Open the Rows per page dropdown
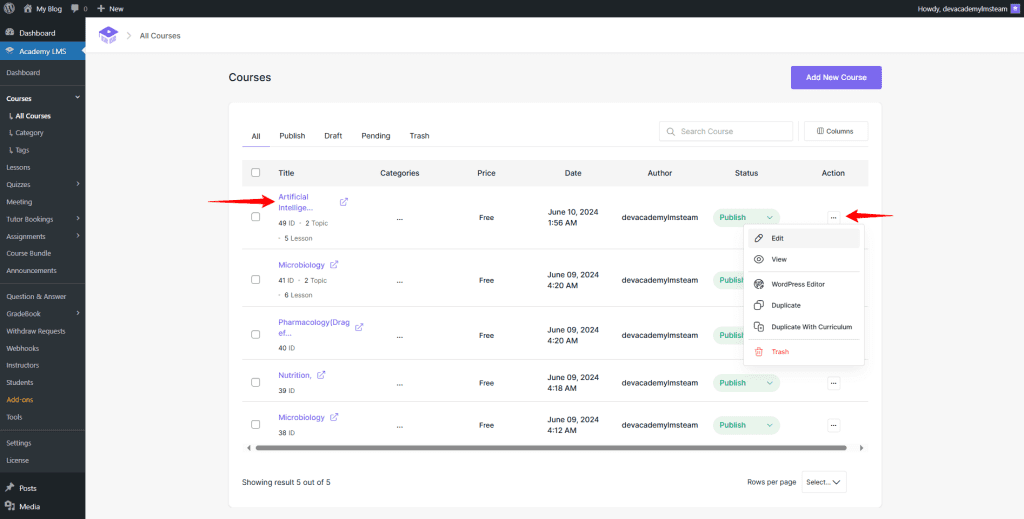Image resolution: width=1024 pixels, height=519 pixels. point(823,482)
